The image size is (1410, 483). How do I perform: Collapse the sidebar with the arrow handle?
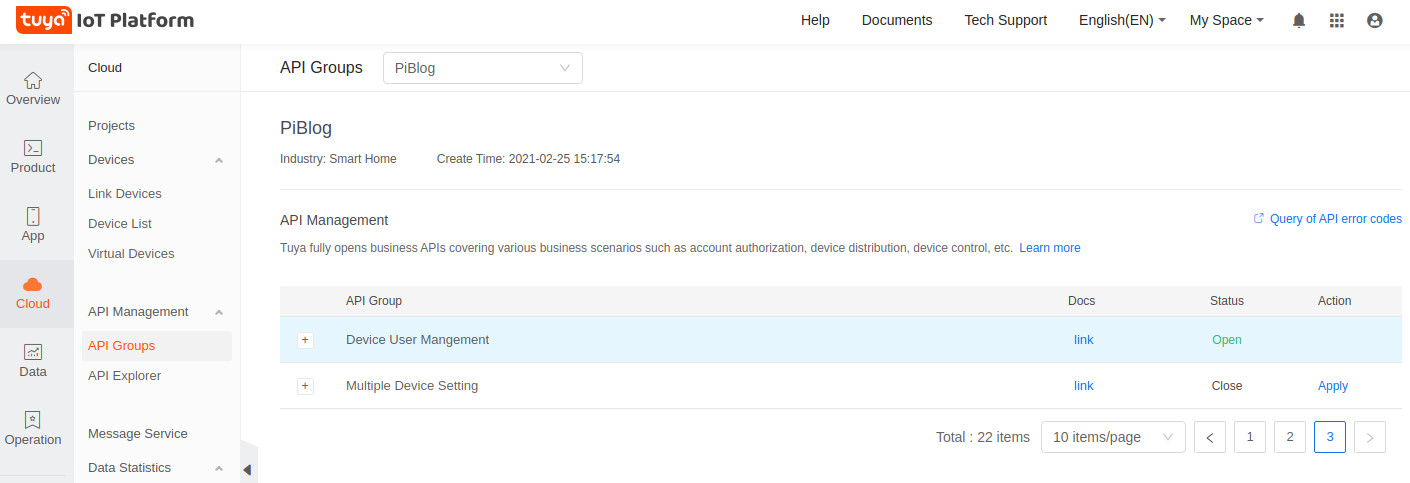pyautogui.click(x=248, y=469)
